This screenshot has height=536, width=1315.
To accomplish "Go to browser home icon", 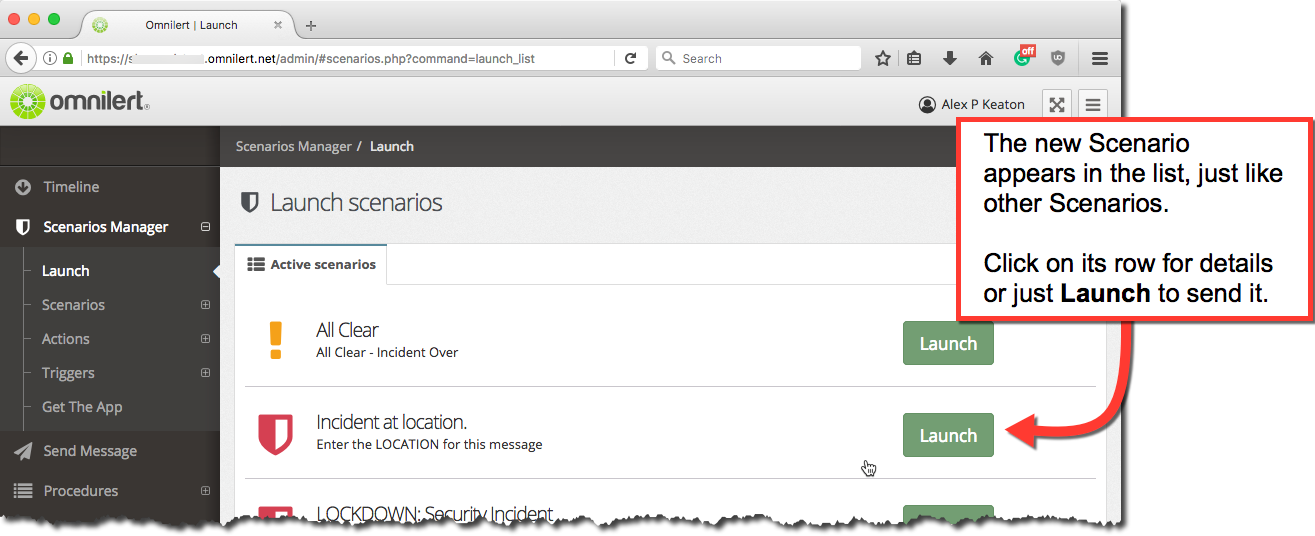I will (x=986, y=58).
